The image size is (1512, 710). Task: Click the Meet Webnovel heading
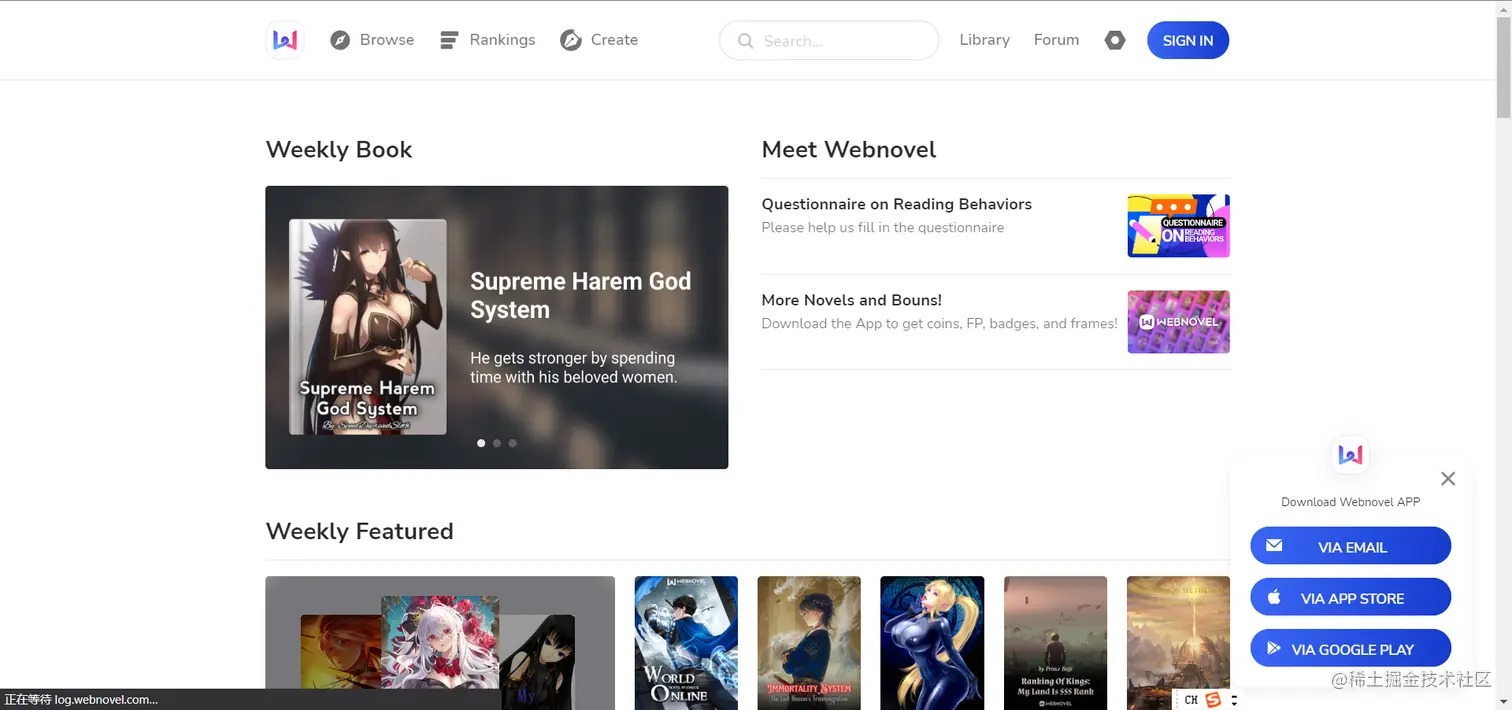point(849,149)
